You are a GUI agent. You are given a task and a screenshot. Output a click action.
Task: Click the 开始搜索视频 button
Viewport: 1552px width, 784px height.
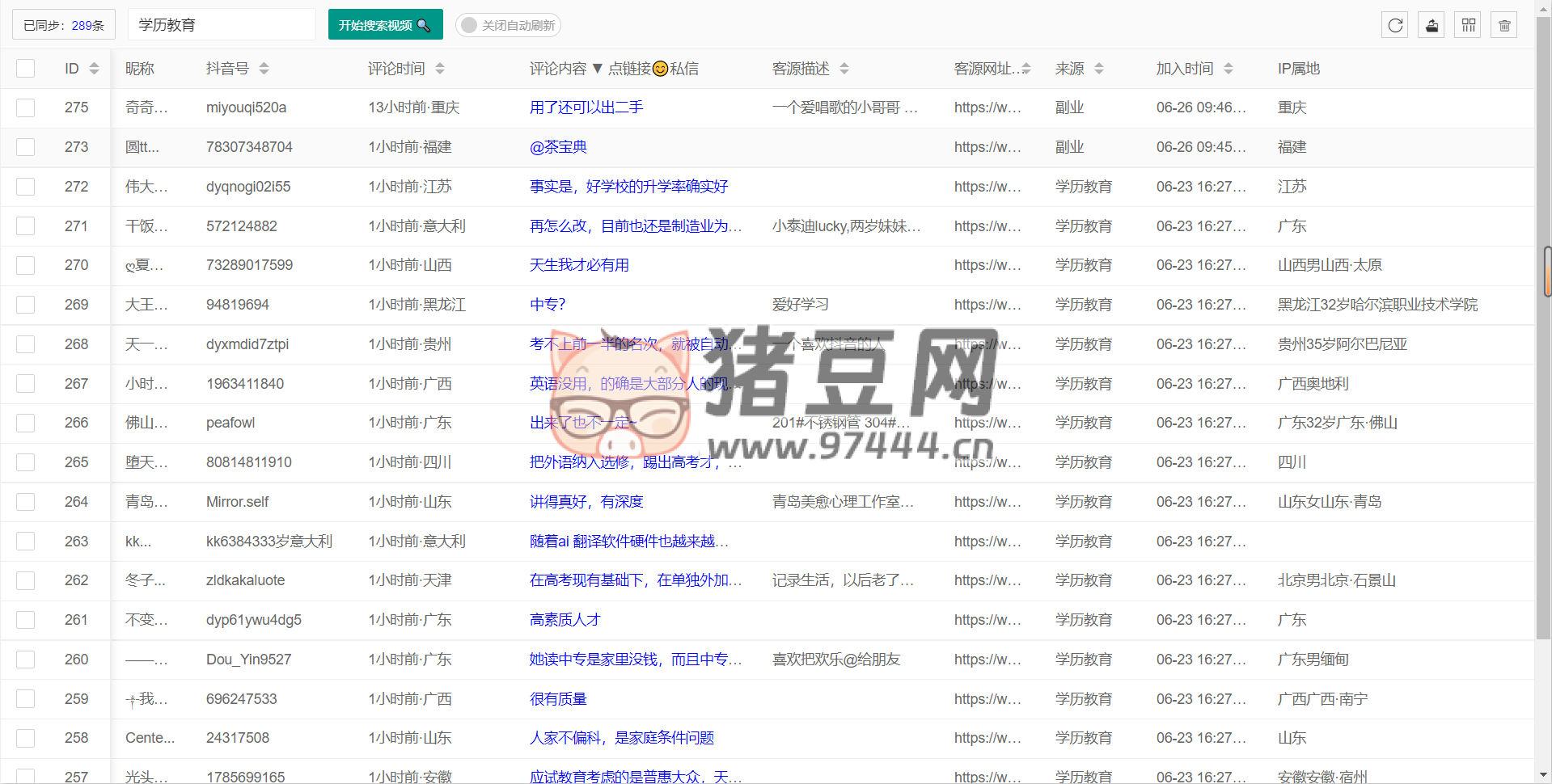click(385, 25)
